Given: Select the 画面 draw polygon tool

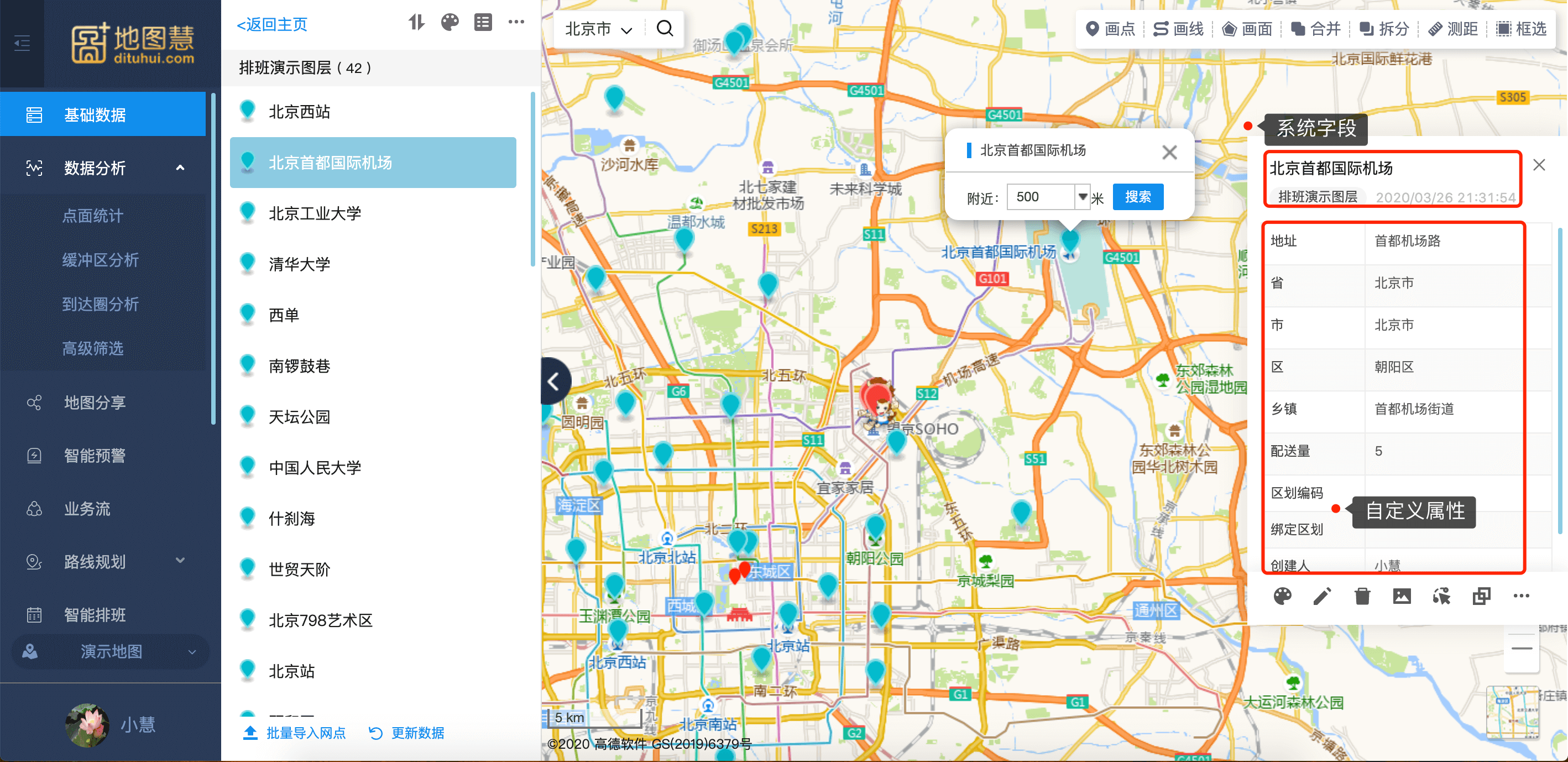Looking at the screenshot, I should tap(1247, 29).
